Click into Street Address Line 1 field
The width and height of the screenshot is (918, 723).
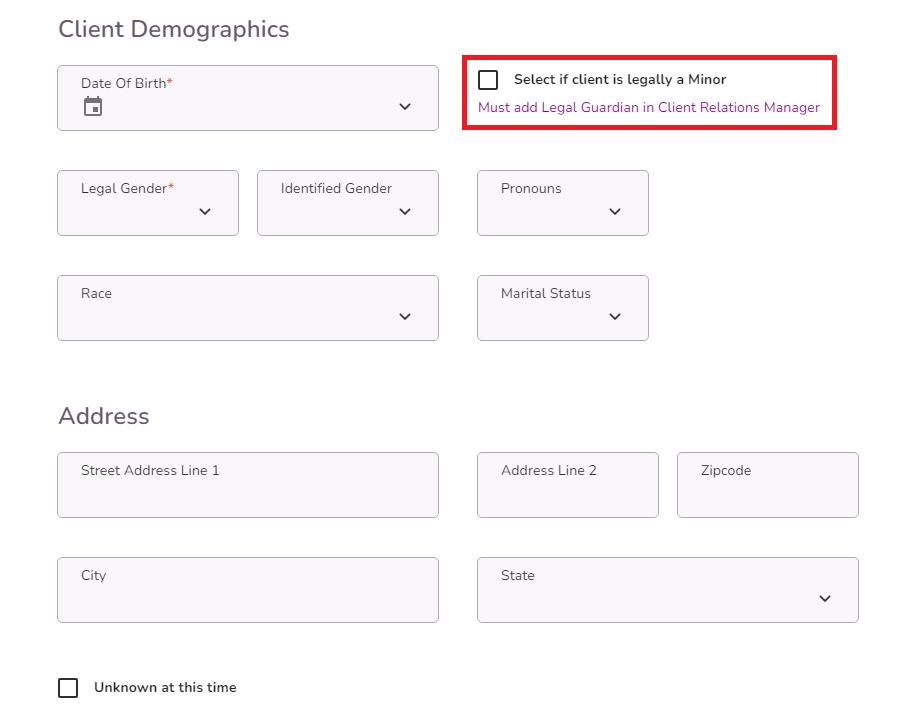pos(247,485)
